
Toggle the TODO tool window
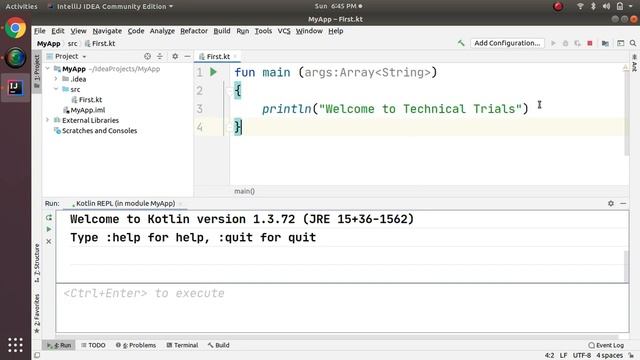pos(93,345)
